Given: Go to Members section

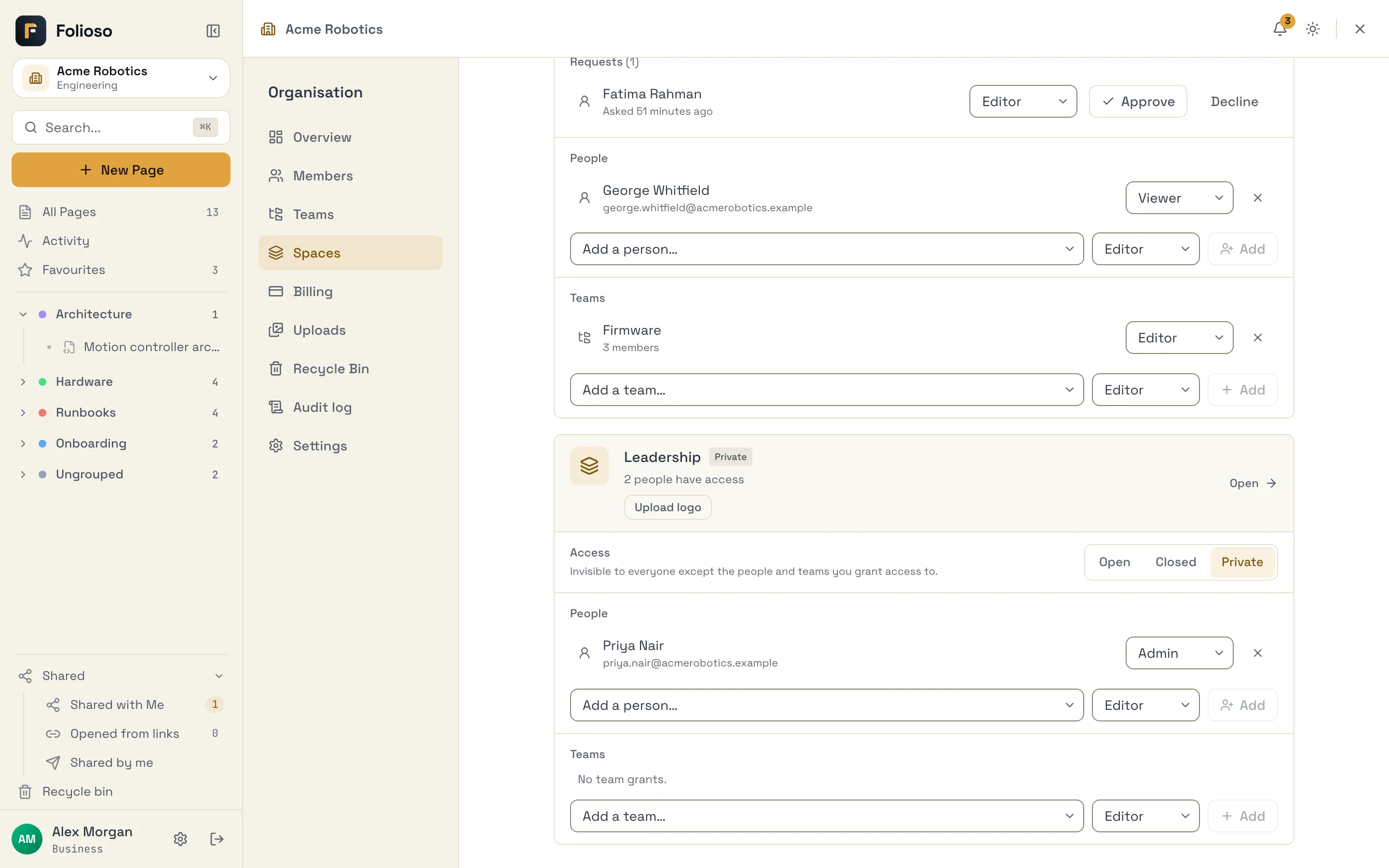Looking at the screenshot, I should (350, 176).
